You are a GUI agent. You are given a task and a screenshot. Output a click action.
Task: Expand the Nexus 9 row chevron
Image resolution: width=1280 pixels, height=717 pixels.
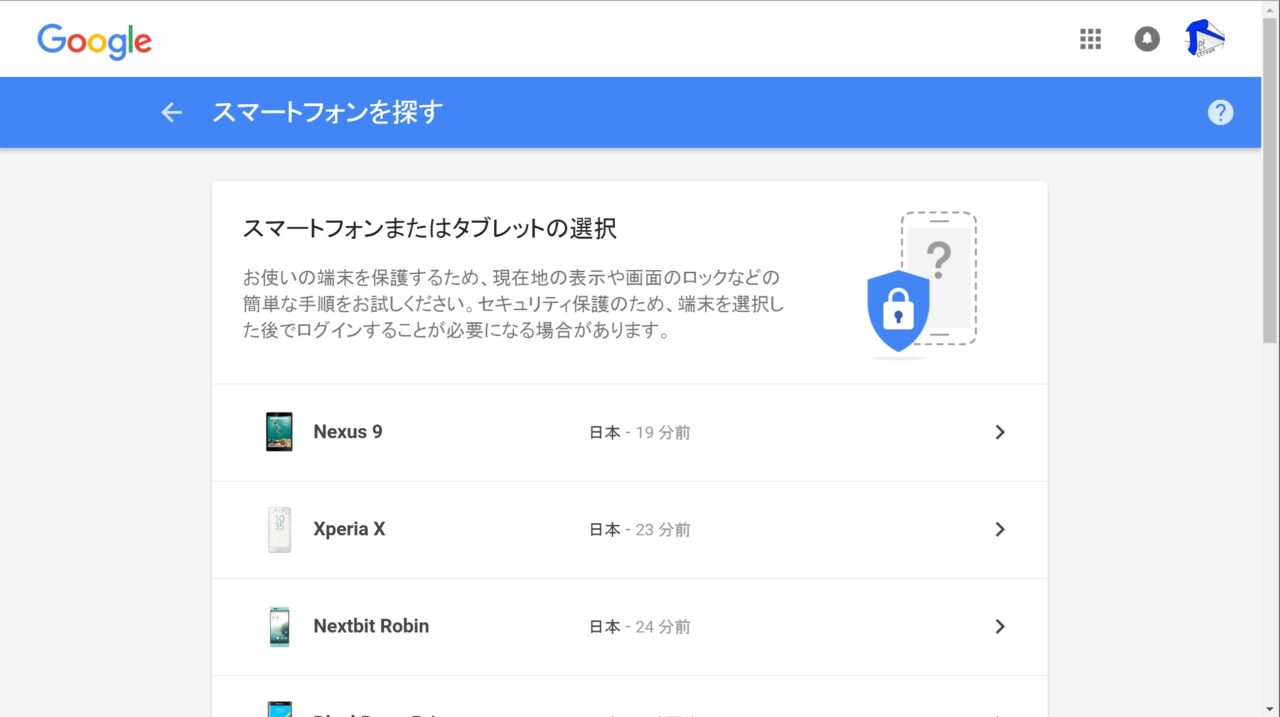999,432
